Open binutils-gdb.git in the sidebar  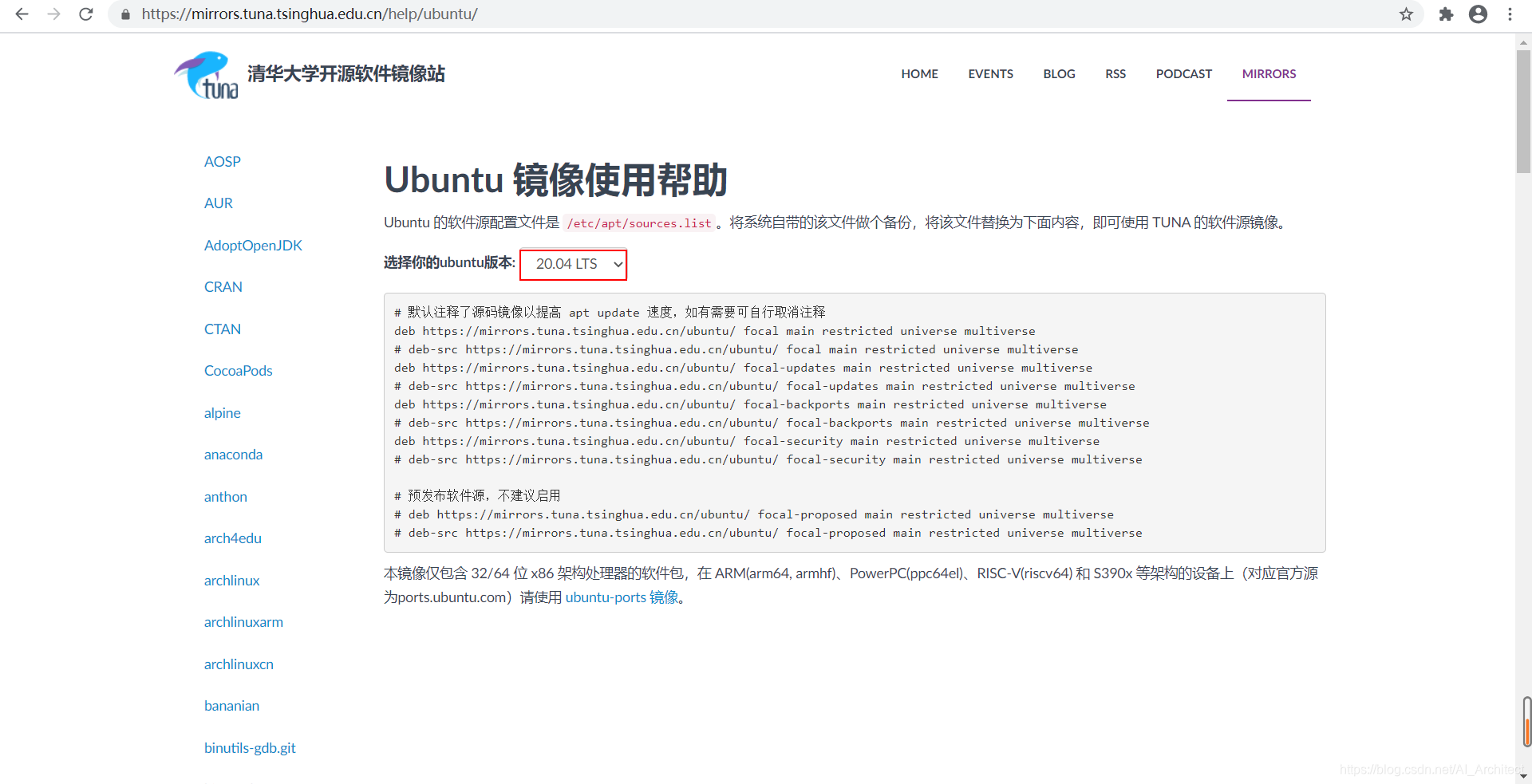(250, 748)
